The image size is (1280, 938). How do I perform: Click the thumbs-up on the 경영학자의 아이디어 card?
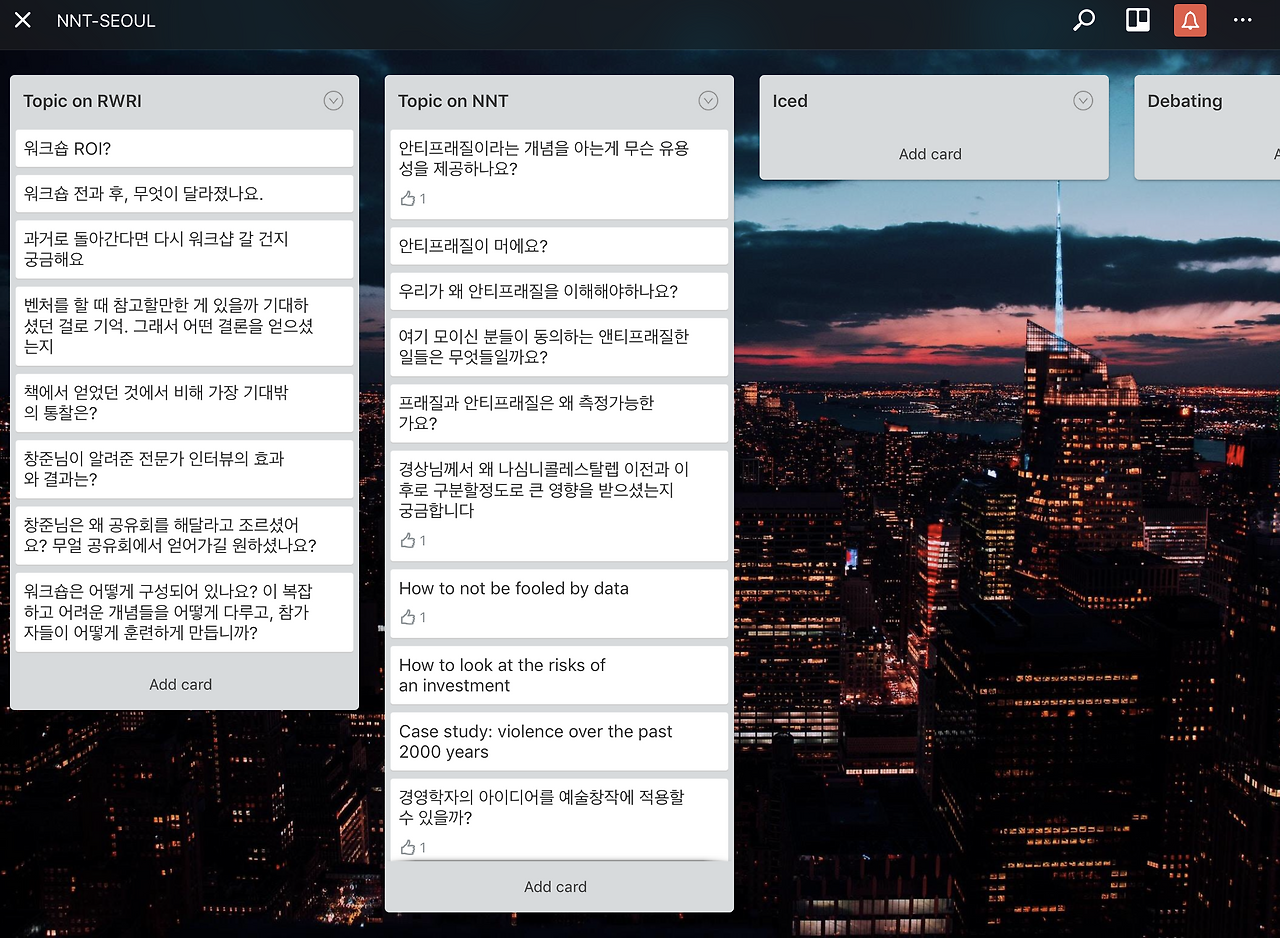pos(407,847)
